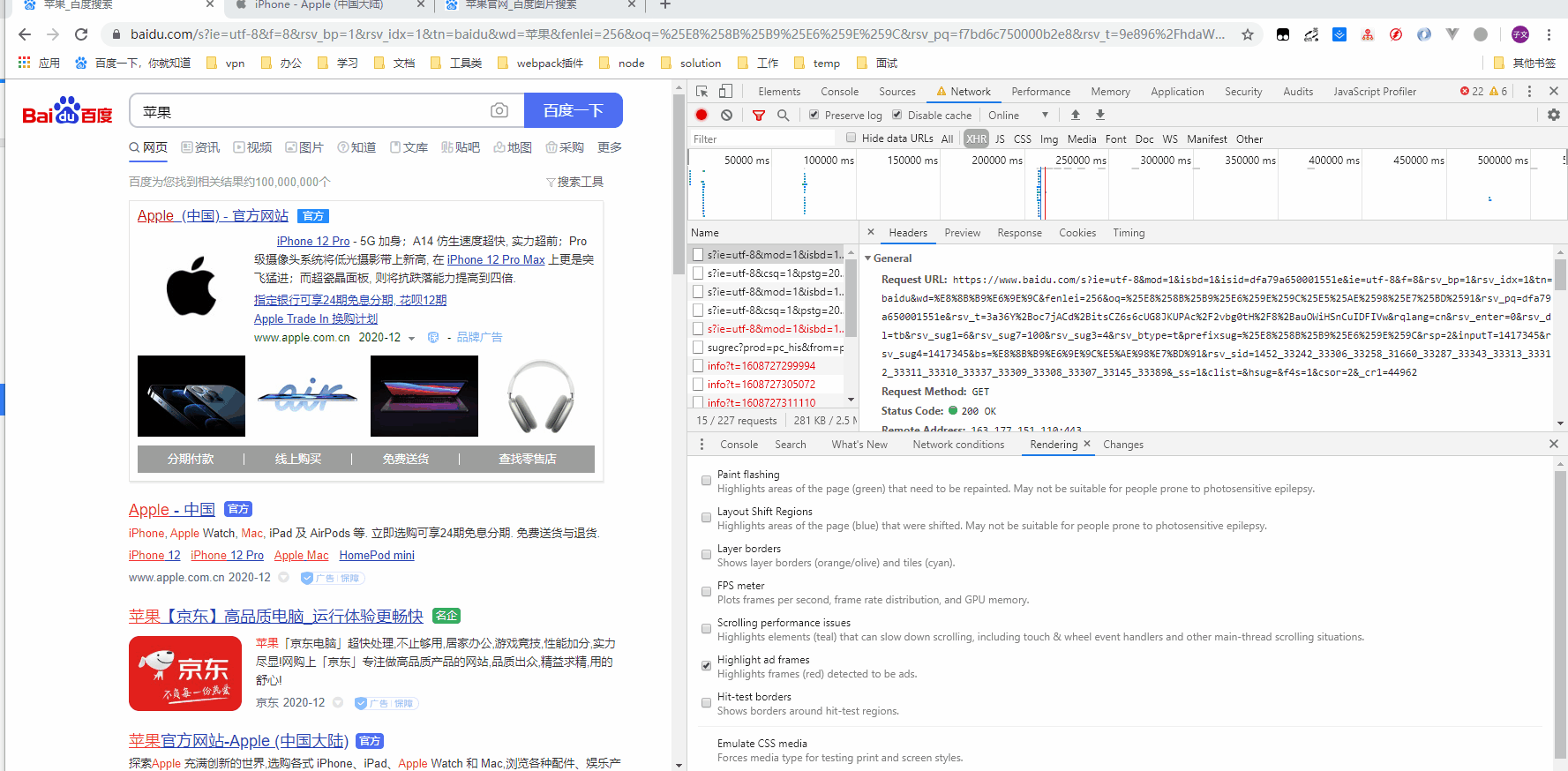Image resolution: width=1568 pixels, height=771 pixels.
Task: Click the 百度一下 search button
Action: 574,110
